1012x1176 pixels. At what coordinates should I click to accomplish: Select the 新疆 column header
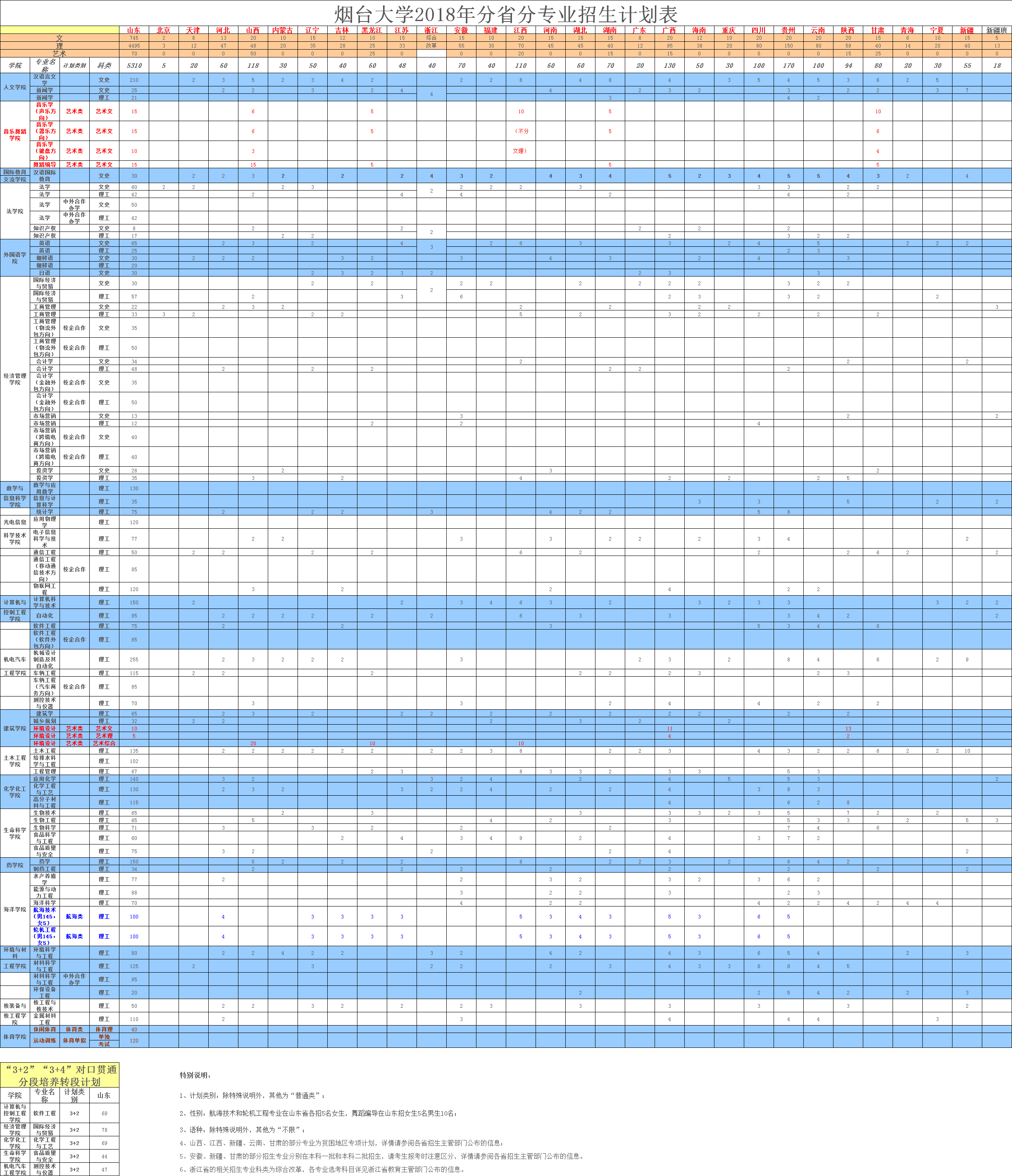967,30
